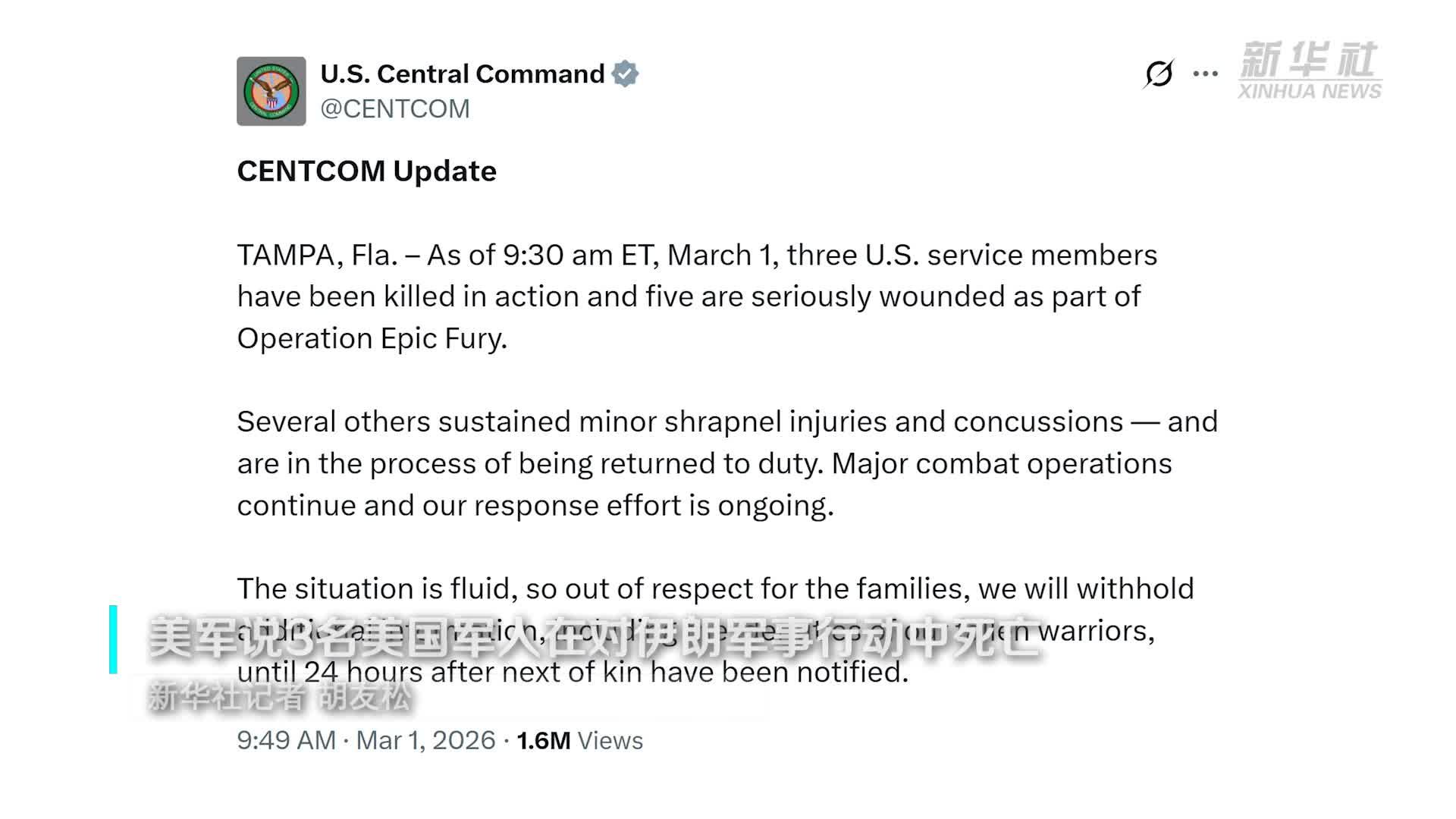The image size is (1456, 819).
Task: Open the CENTCOM Update heading
Action: coord(367,171)
